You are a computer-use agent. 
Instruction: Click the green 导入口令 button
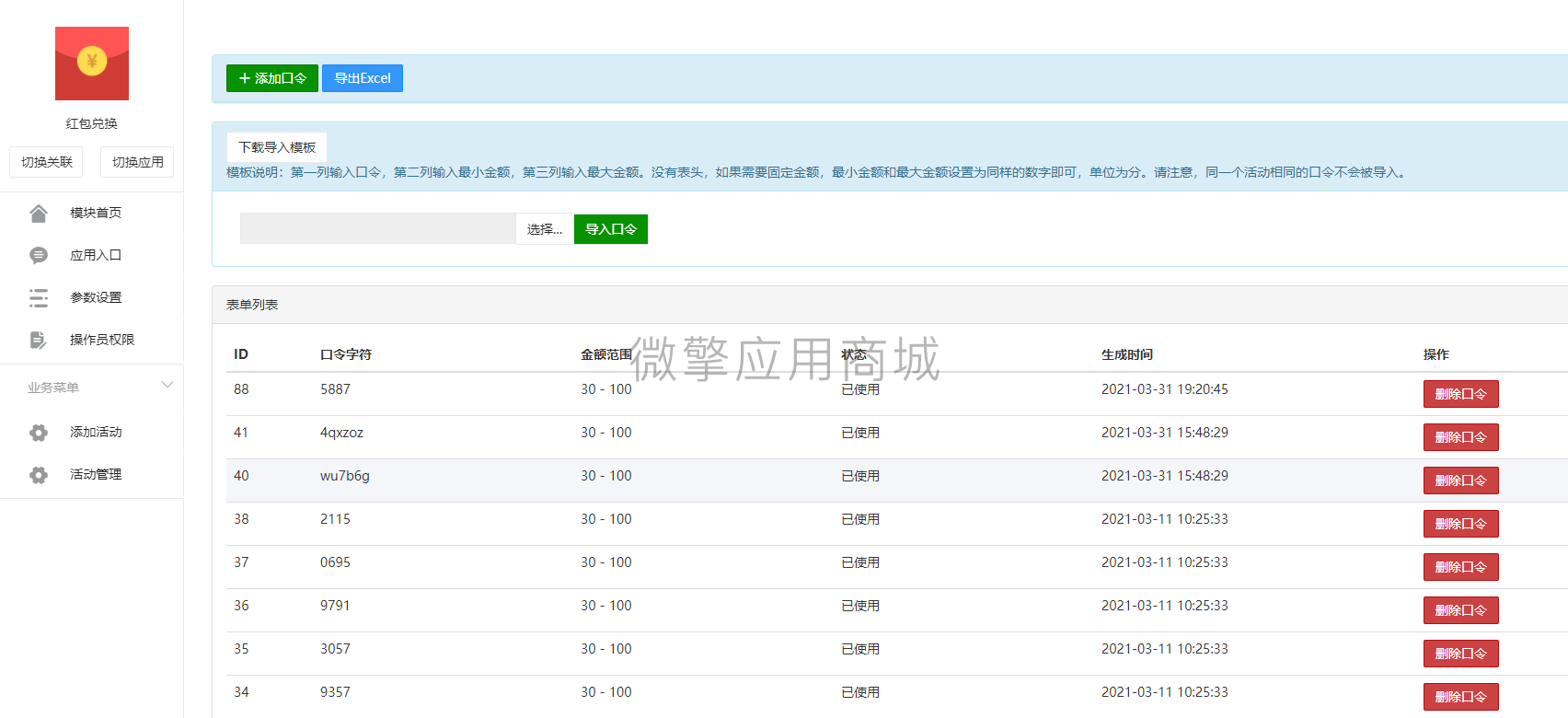611,229
